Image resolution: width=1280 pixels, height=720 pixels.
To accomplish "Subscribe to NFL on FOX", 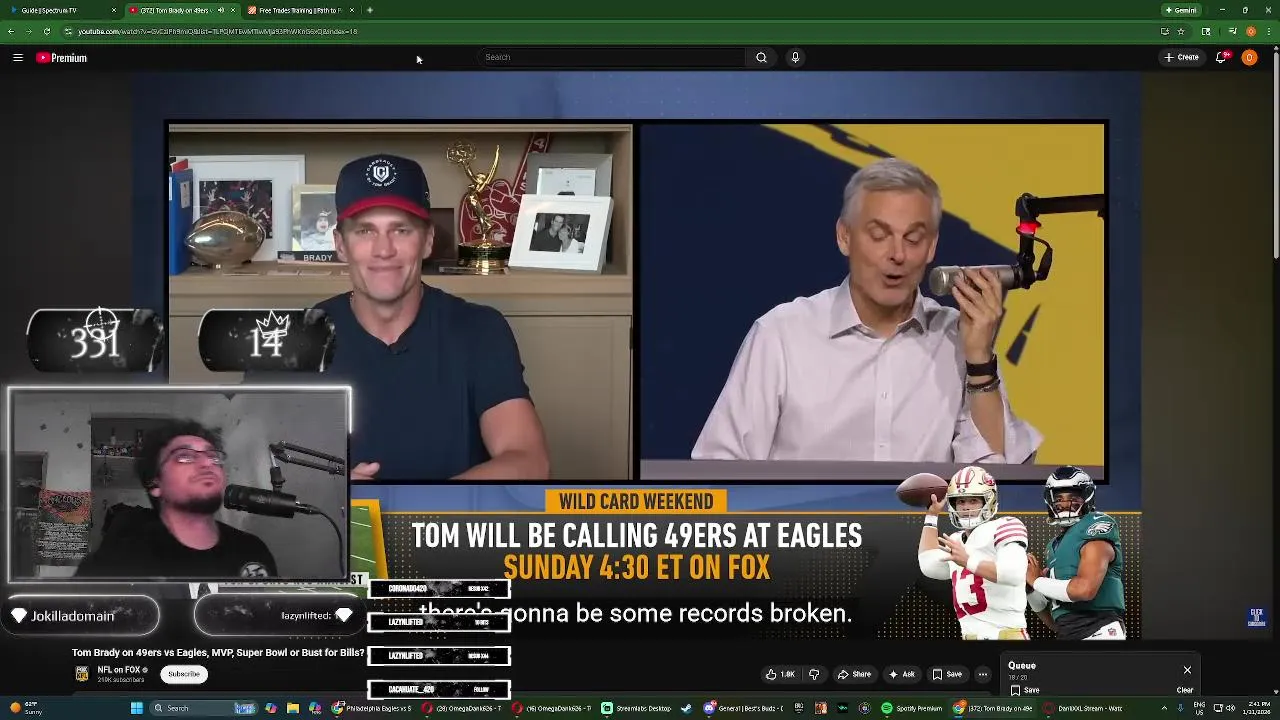I will click(x=183, y=674).
